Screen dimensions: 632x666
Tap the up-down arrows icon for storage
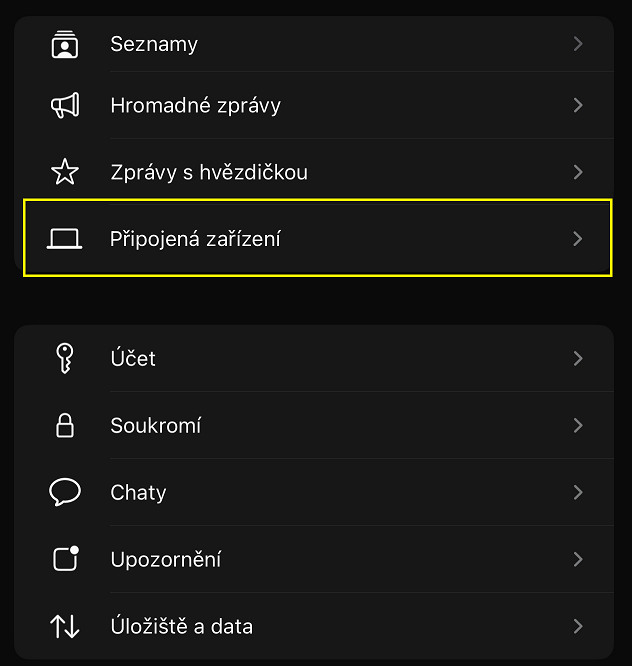(65, 626)
